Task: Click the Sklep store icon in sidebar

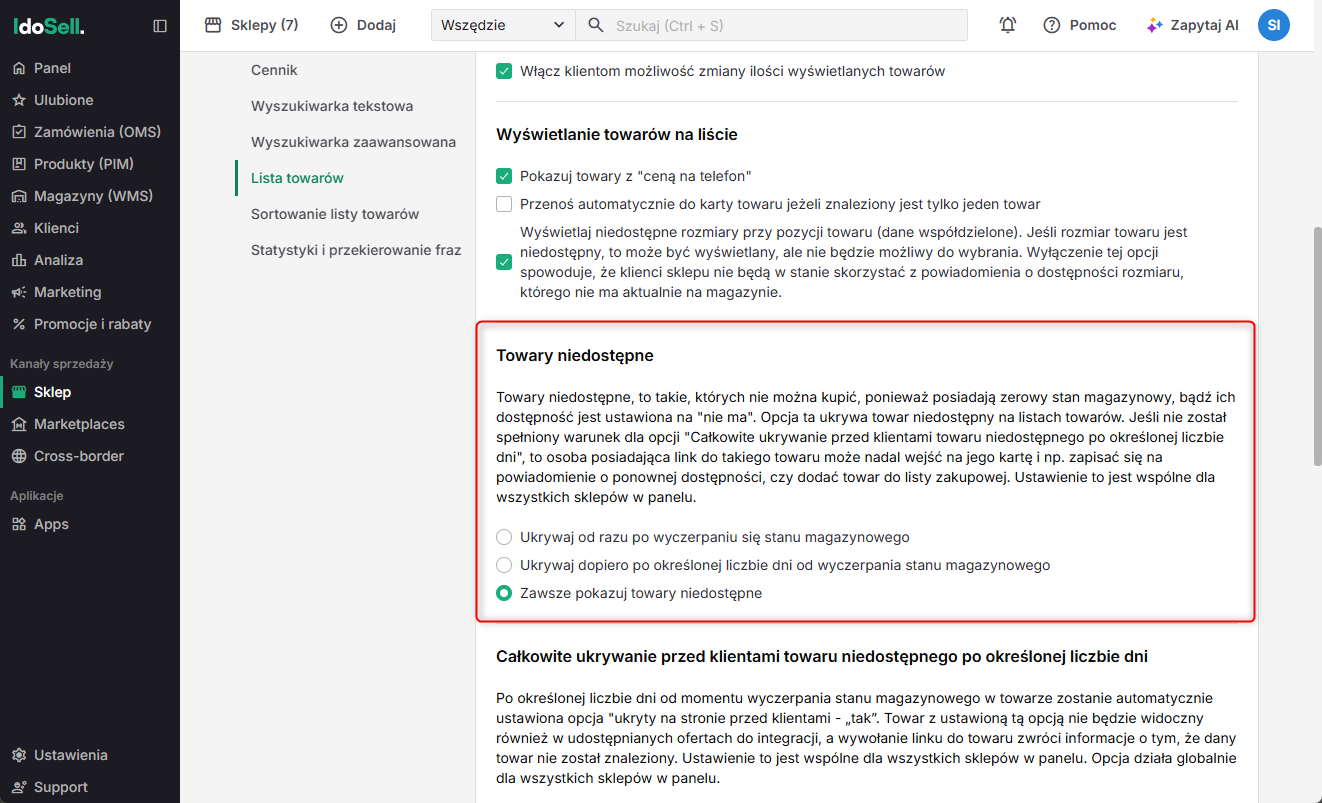Action: [19, 392]
